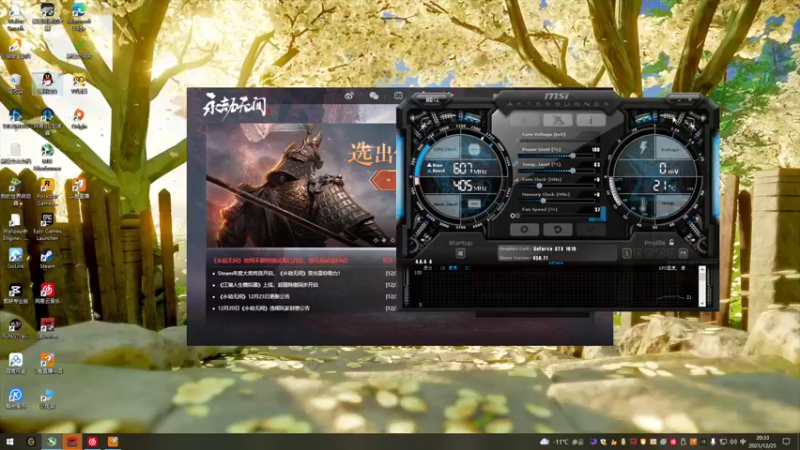Click the weather widget in taskbar
800x450 pixels.
click(x=561, y=442)
